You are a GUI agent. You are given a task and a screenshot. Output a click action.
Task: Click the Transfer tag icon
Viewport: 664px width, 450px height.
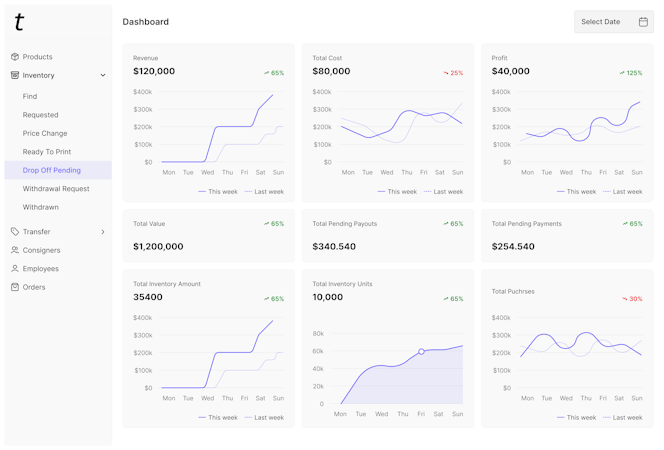click(x=15, y=232)
